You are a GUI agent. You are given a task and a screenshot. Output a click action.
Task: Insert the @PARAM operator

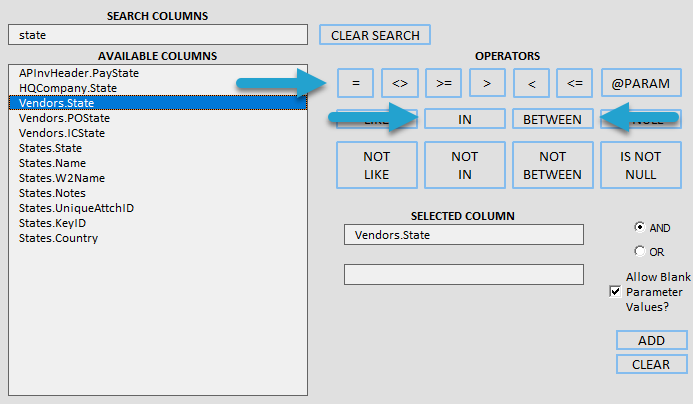point(641,83)
